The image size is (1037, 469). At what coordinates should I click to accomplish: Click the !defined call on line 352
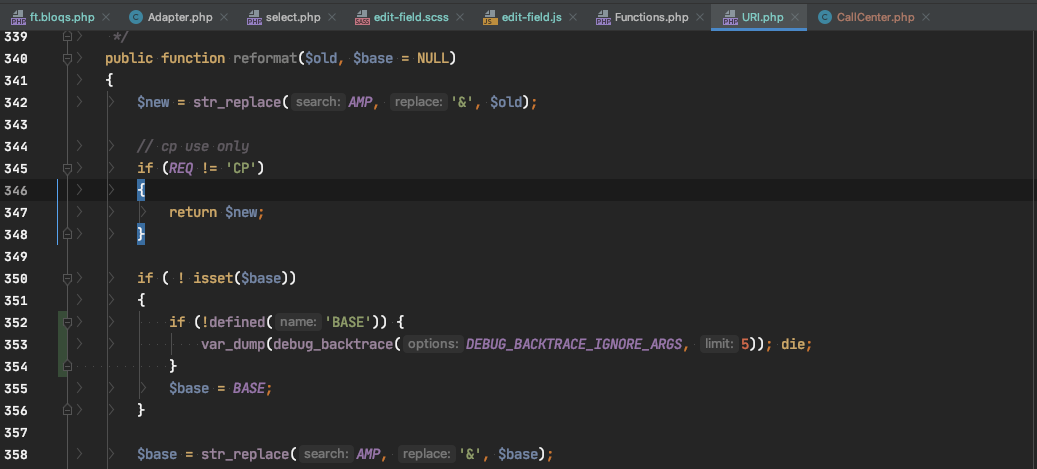pos(233,322)
